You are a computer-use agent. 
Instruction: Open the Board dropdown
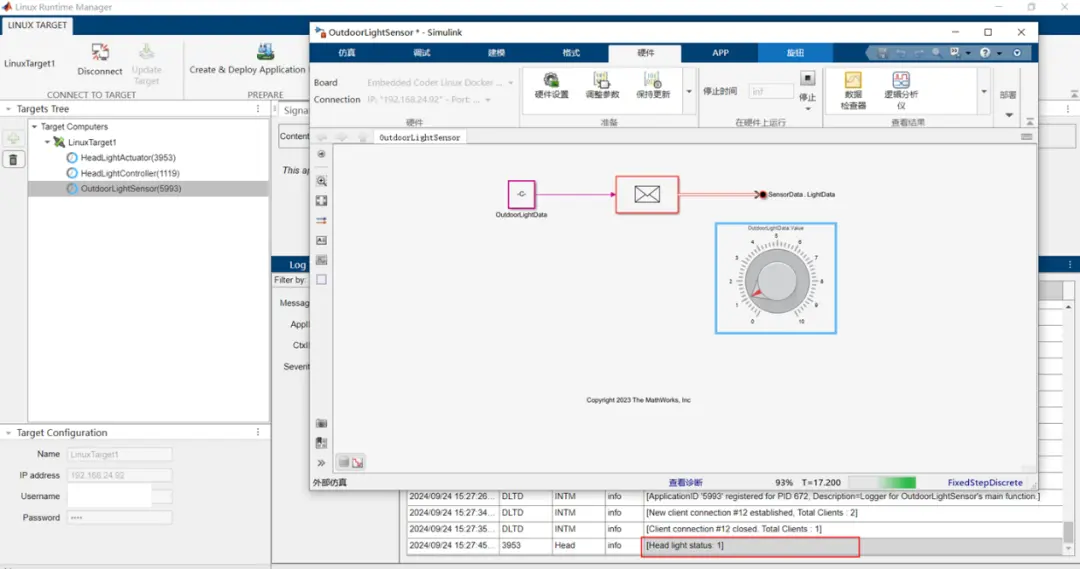coord(510,83)
